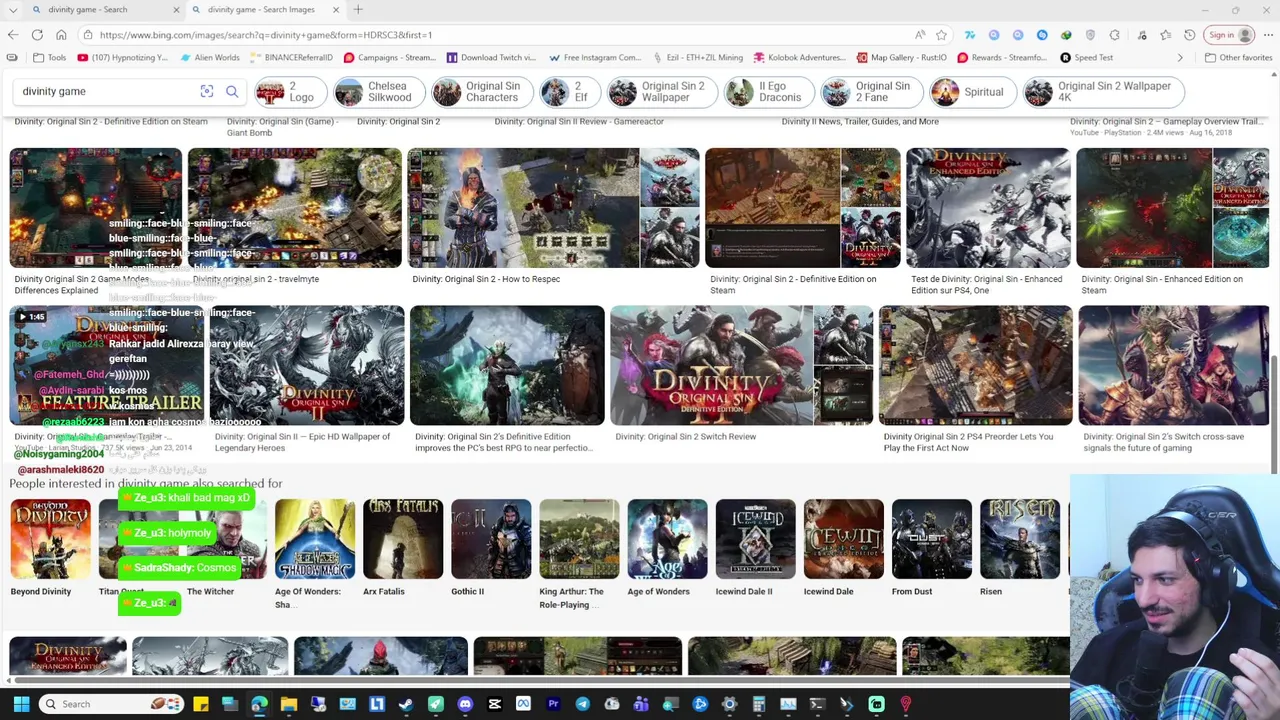Open the 'Alien Worlds' bookmark
The height and width of the screenshot is (720, 1280).
click(210, 58)
